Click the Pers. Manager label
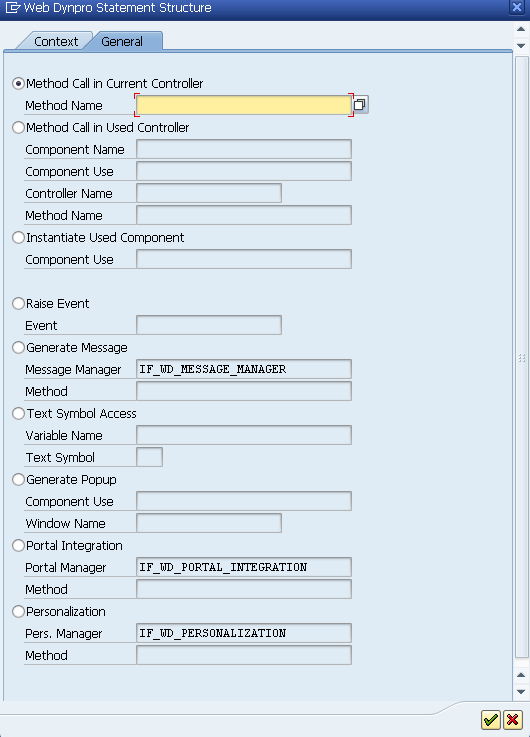 coord(63,634)
